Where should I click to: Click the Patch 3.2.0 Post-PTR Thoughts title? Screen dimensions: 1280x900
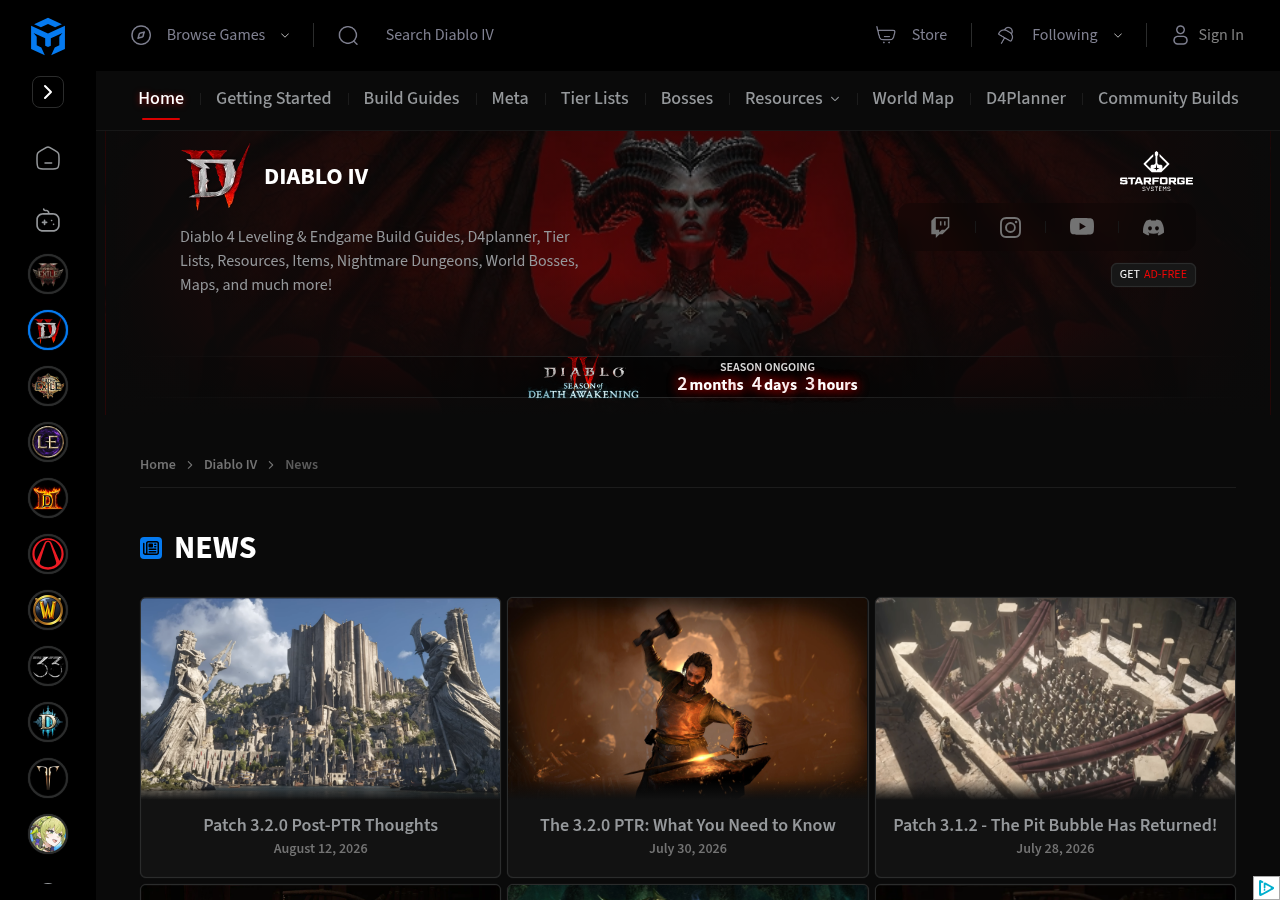point(321,825)
